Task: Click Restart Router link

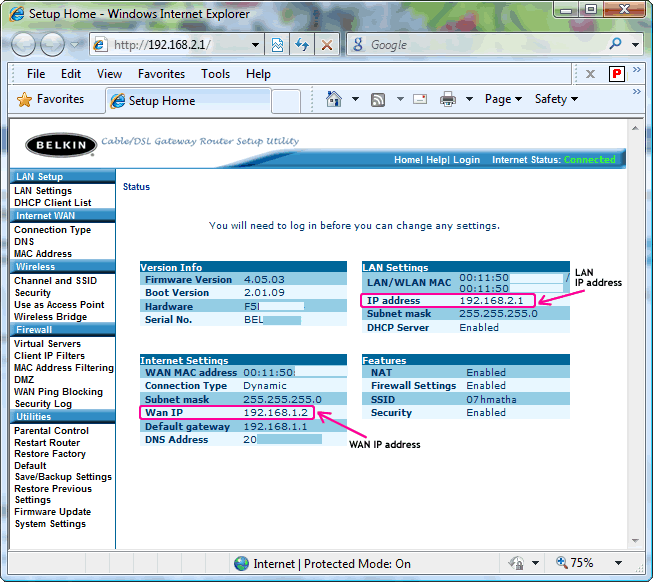Action: click(x=47, y=443)
